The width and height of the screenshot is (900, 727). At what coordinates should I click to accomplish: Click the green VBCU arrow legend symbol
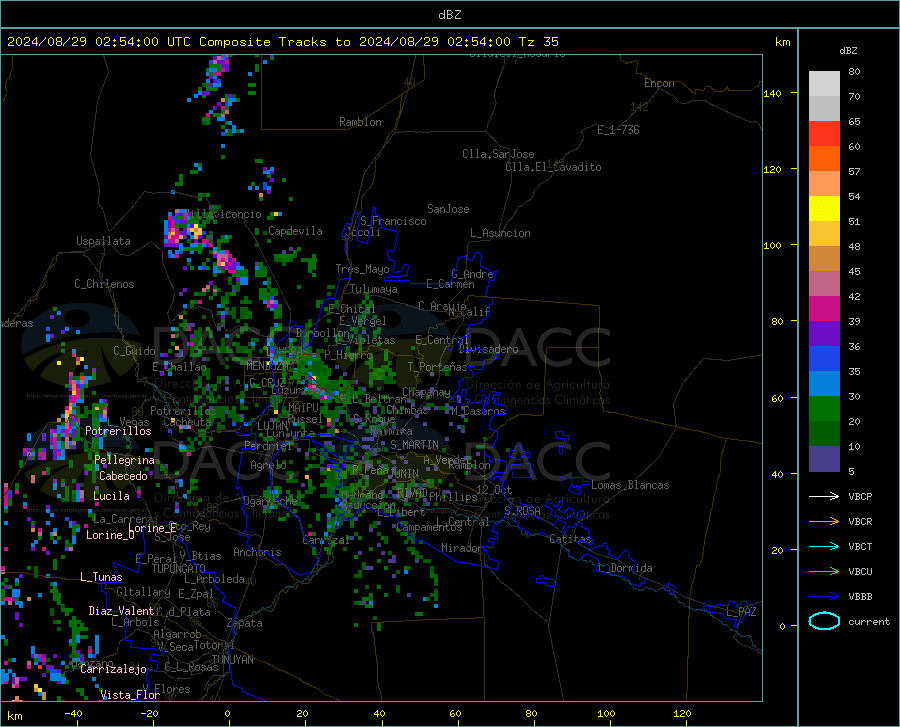(x=824, y=571)
